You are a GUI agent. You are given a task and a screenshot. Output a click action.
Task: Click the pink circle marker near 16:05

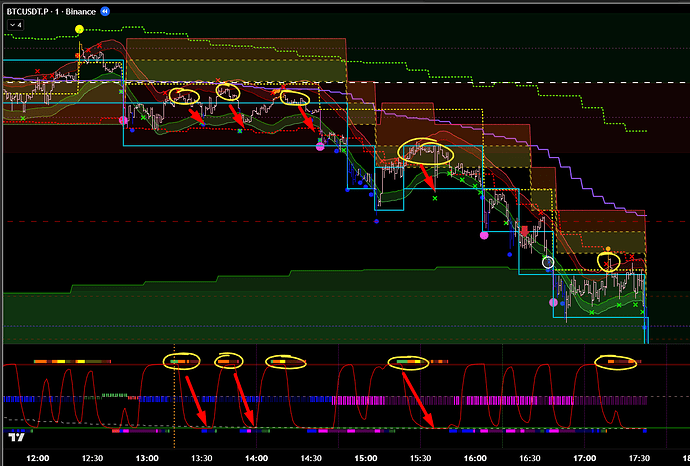point(484,236)
